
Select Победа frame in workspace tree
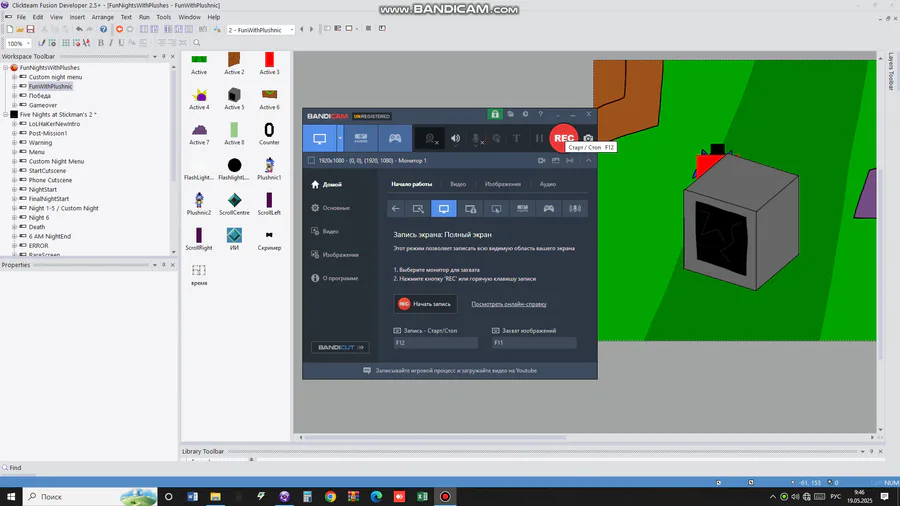click(x=40, y=96)
